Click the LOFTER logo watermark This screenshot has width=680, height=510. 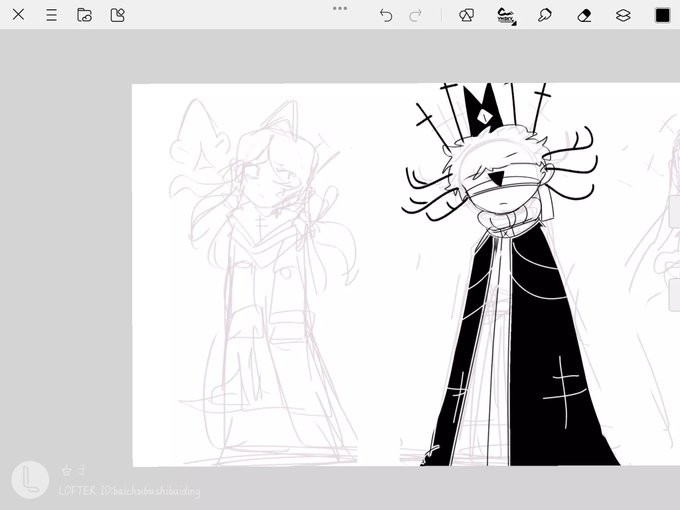click(x=30, y=480)
